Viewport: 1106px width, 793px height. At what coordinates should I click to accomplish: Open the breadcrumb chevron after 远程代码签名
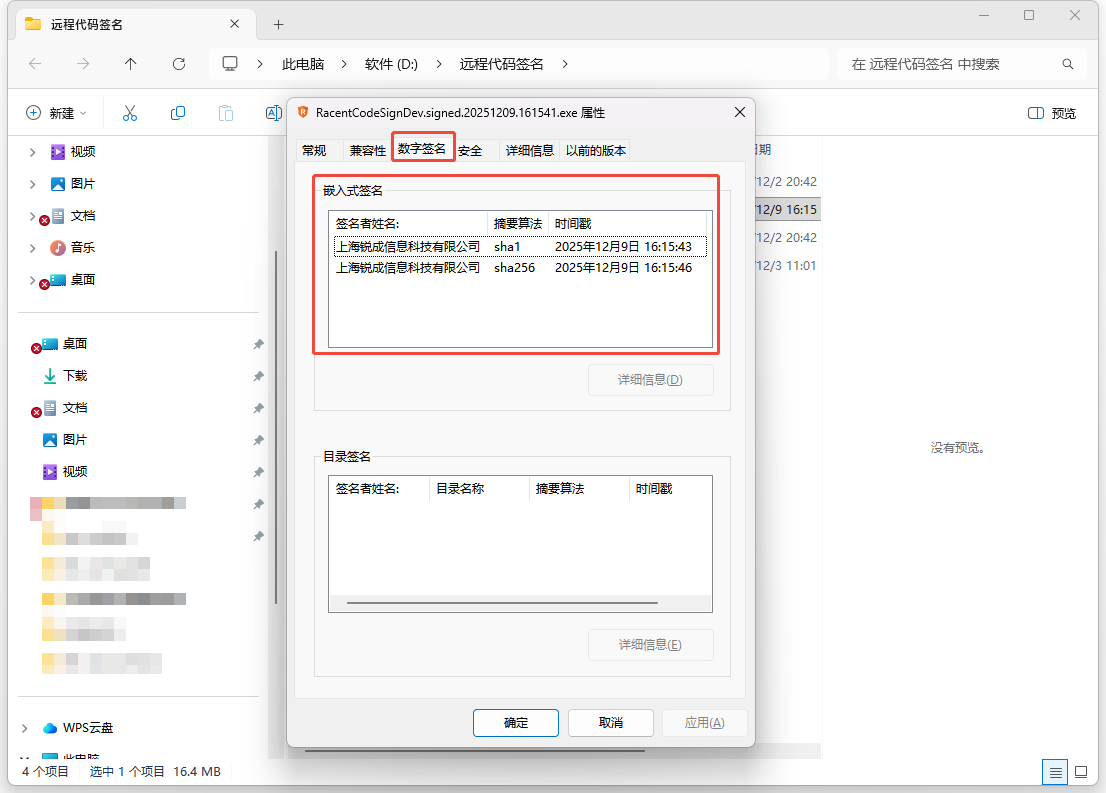(x=564, y=63)
